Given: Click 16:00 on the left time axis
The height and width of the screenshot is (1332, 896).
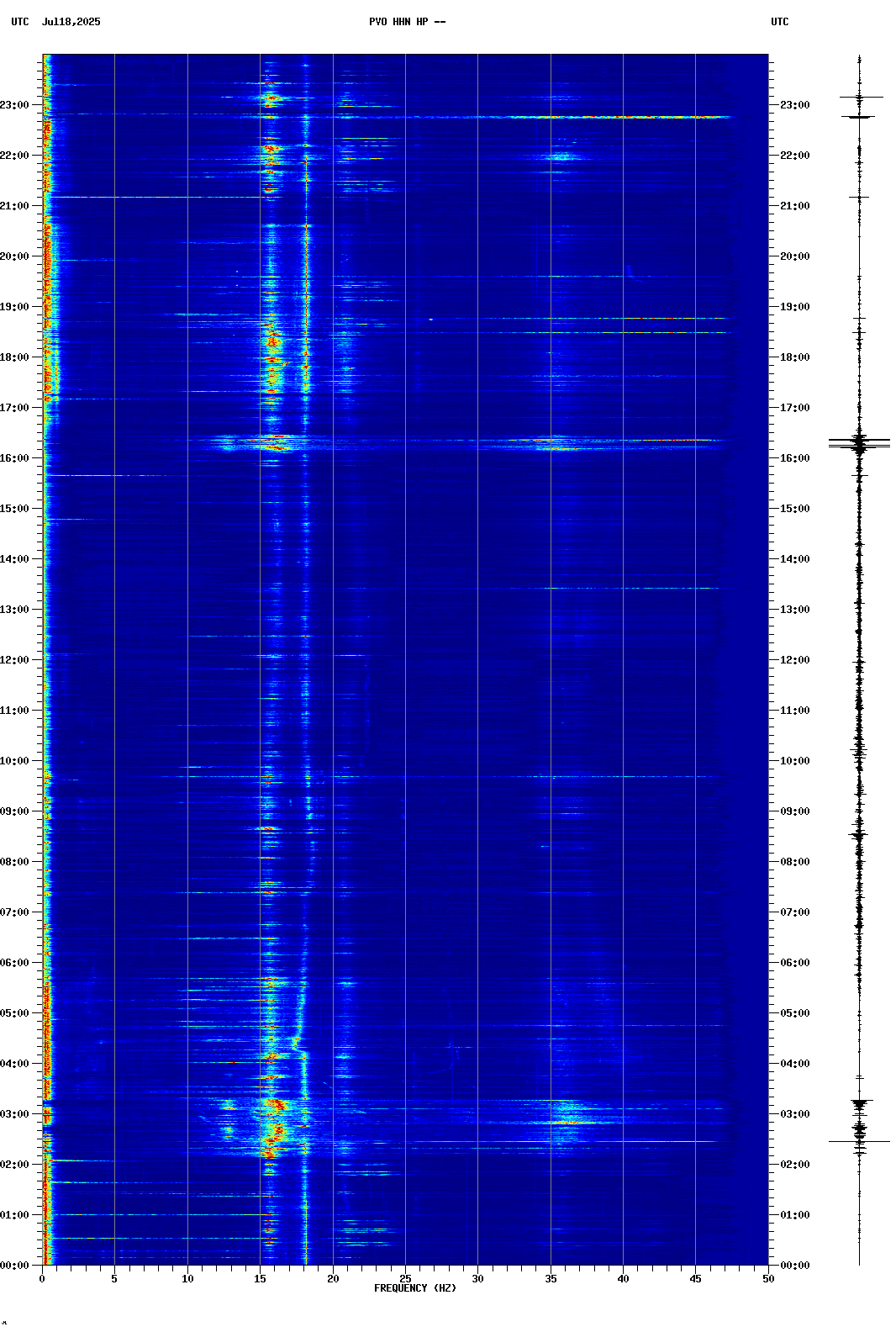Looking at the screenshot, I should pos(15,458).
